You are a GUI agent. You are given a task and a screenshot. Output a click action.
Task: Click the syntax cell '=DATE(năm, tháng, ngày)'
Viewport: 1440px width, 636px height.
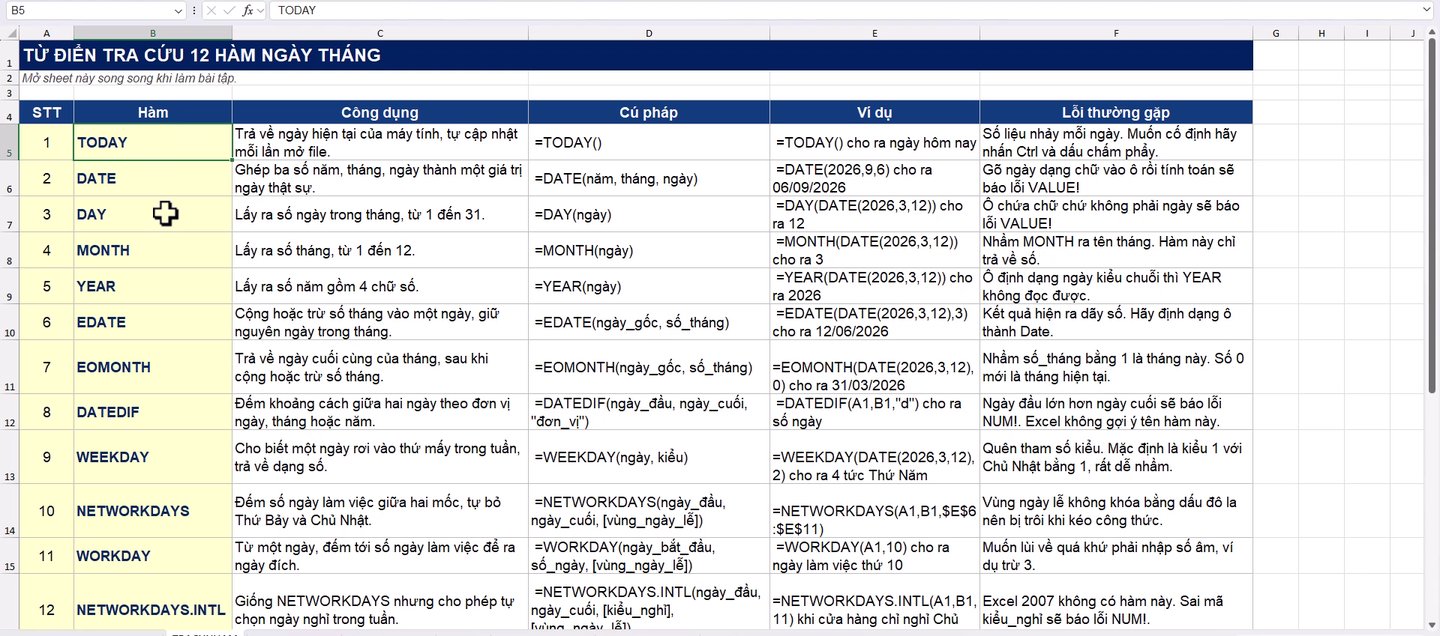pyautogui.click(x=649, y=178)
